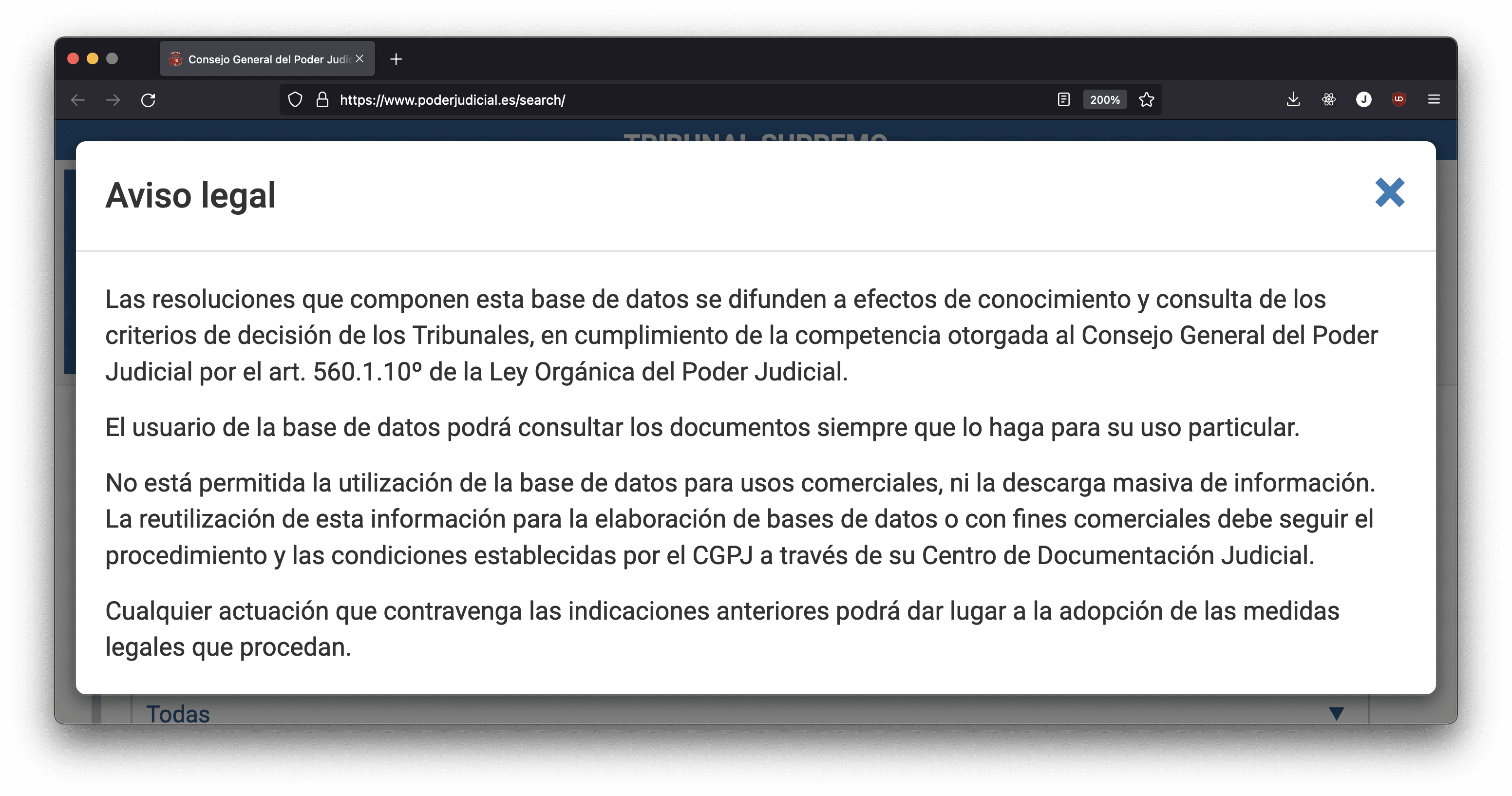Reload the poderjudicial.es page
This screenshot has width=1512, height=796.
coord(149,100)
